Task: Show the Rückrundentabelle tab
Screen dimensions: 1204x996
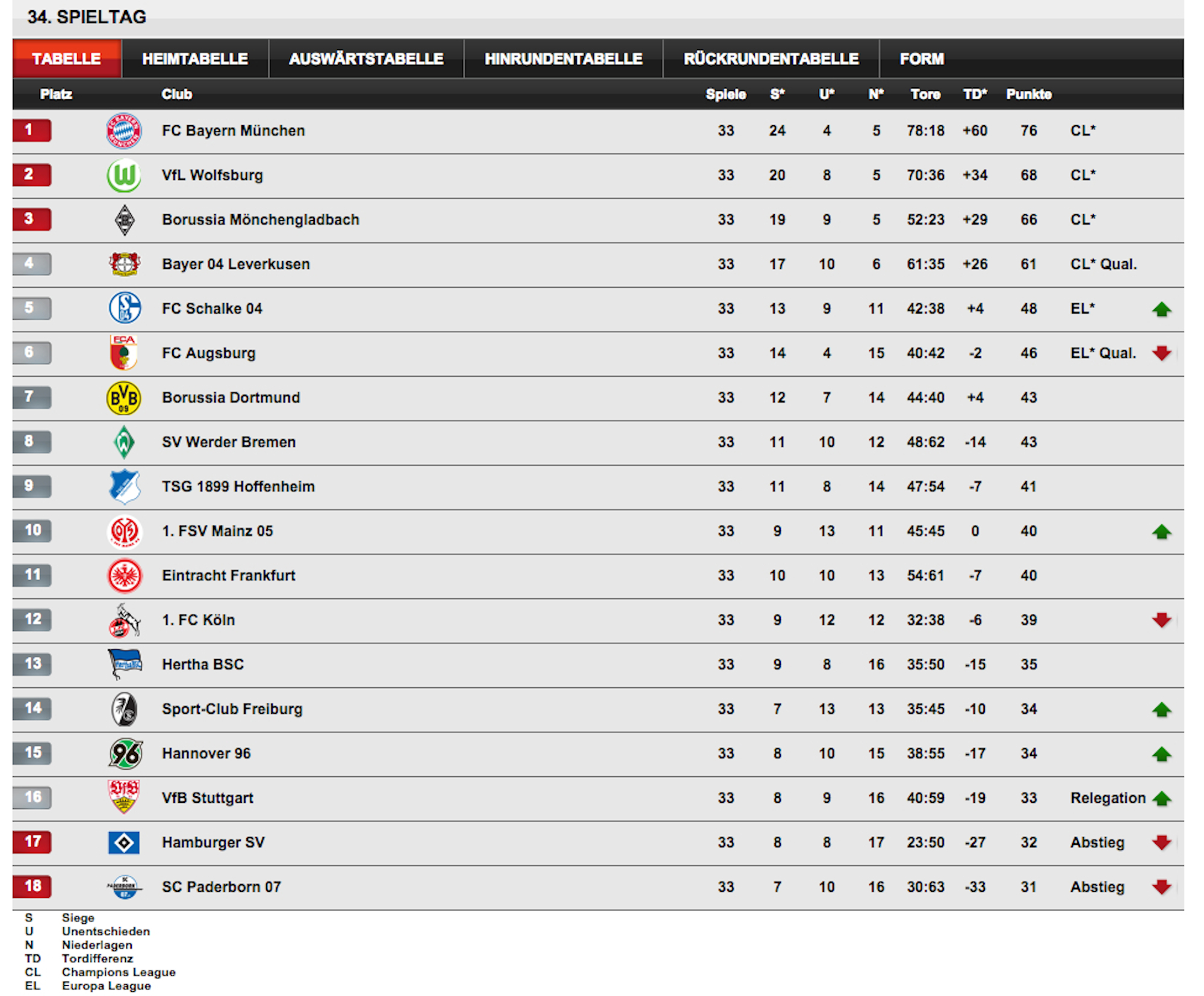Action: point(771,58)
